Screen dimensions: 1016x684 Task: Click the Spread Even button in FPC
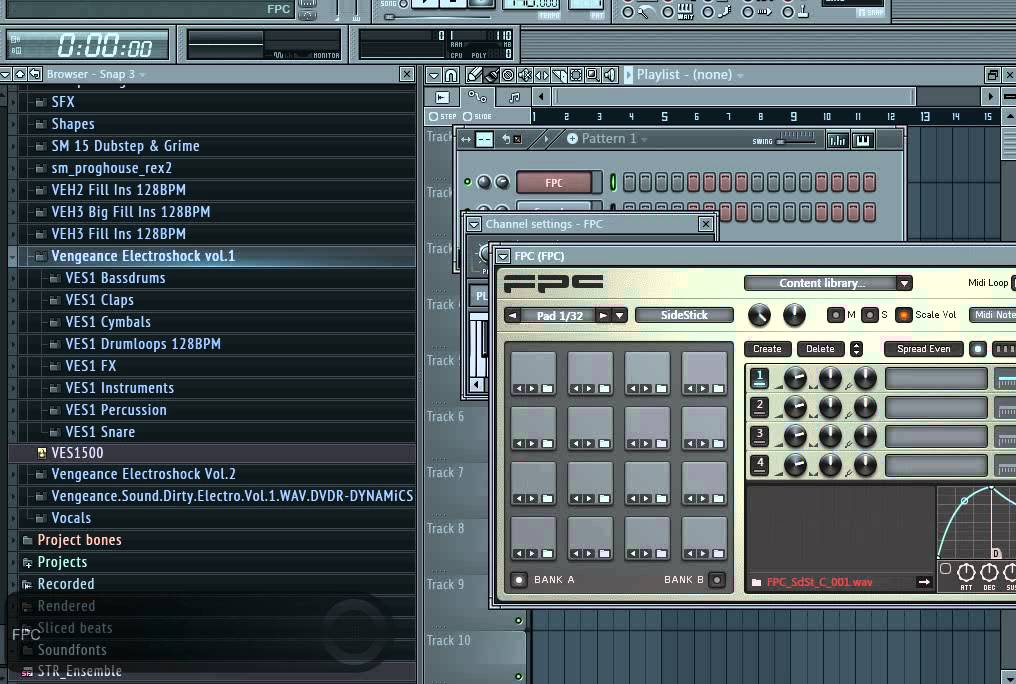point(924,349)
